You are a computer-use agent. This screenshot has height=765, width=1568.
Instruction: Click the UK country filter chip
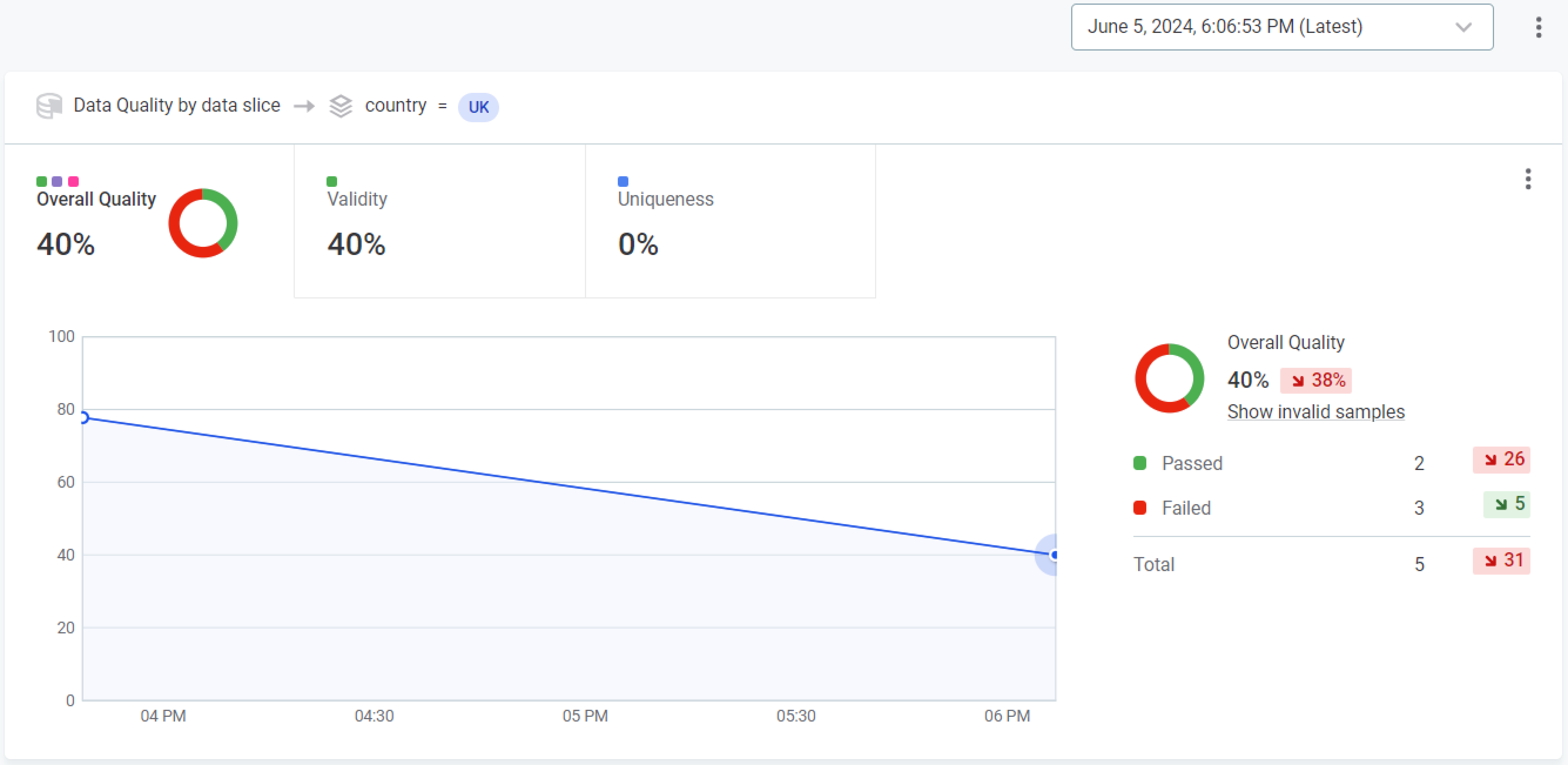[x=478, y=107]
